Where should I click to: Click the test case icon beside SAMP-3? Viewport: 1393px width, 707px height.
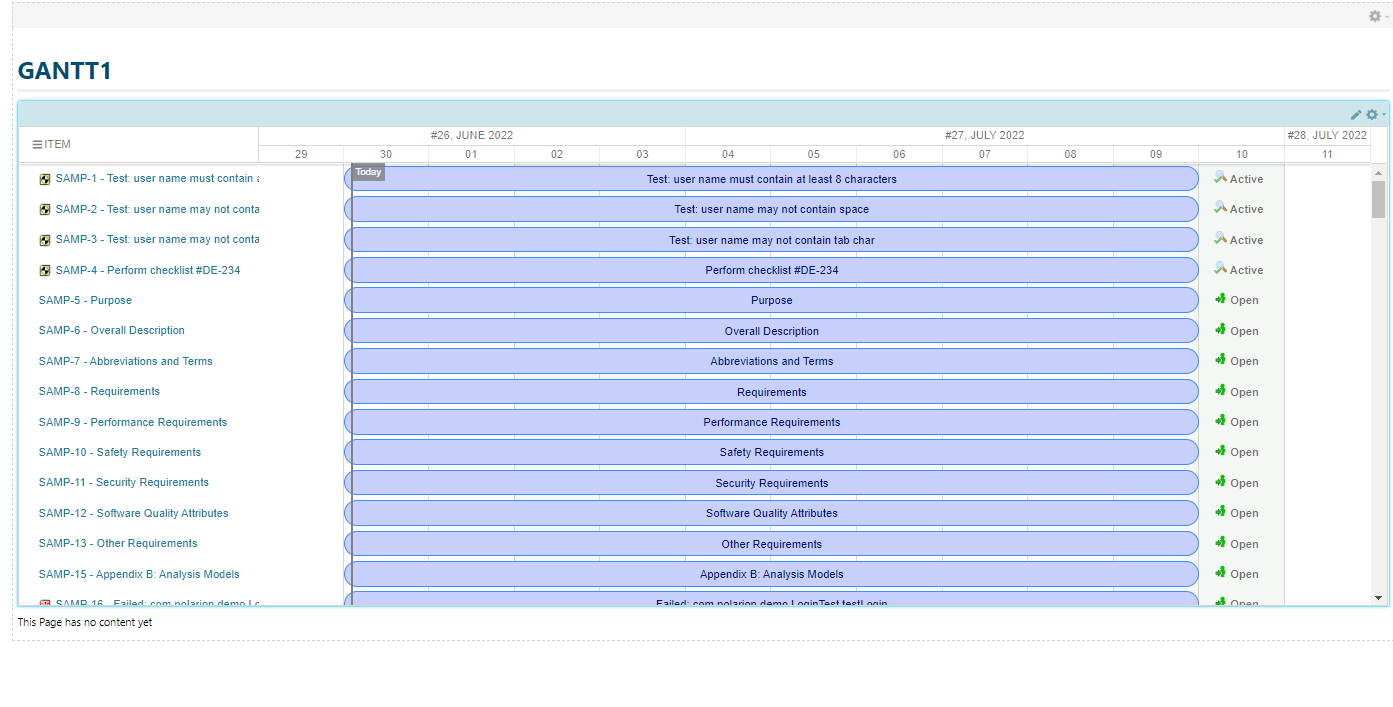tap(45, 240)
